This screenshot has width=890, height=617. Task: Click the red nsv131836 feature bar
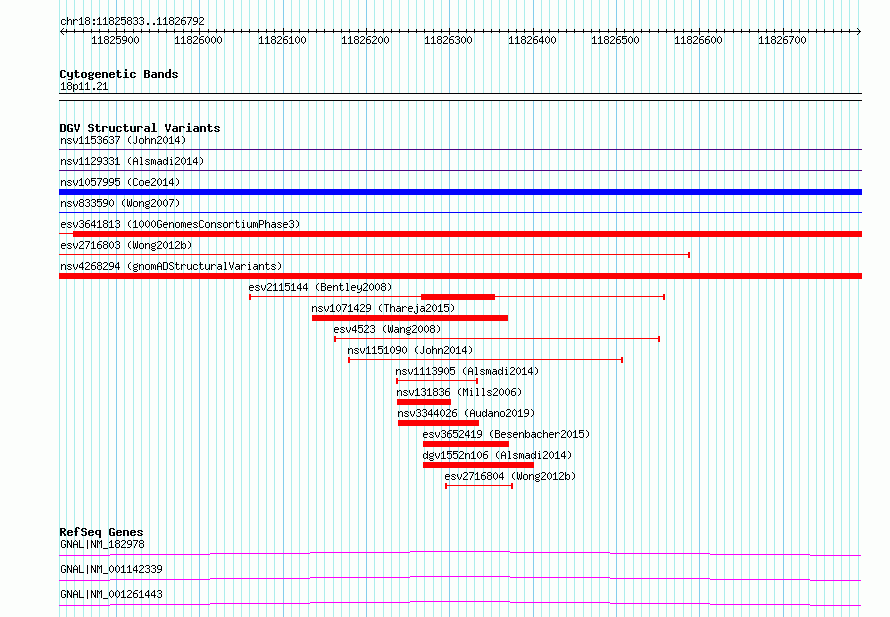[x=424, y=402]
